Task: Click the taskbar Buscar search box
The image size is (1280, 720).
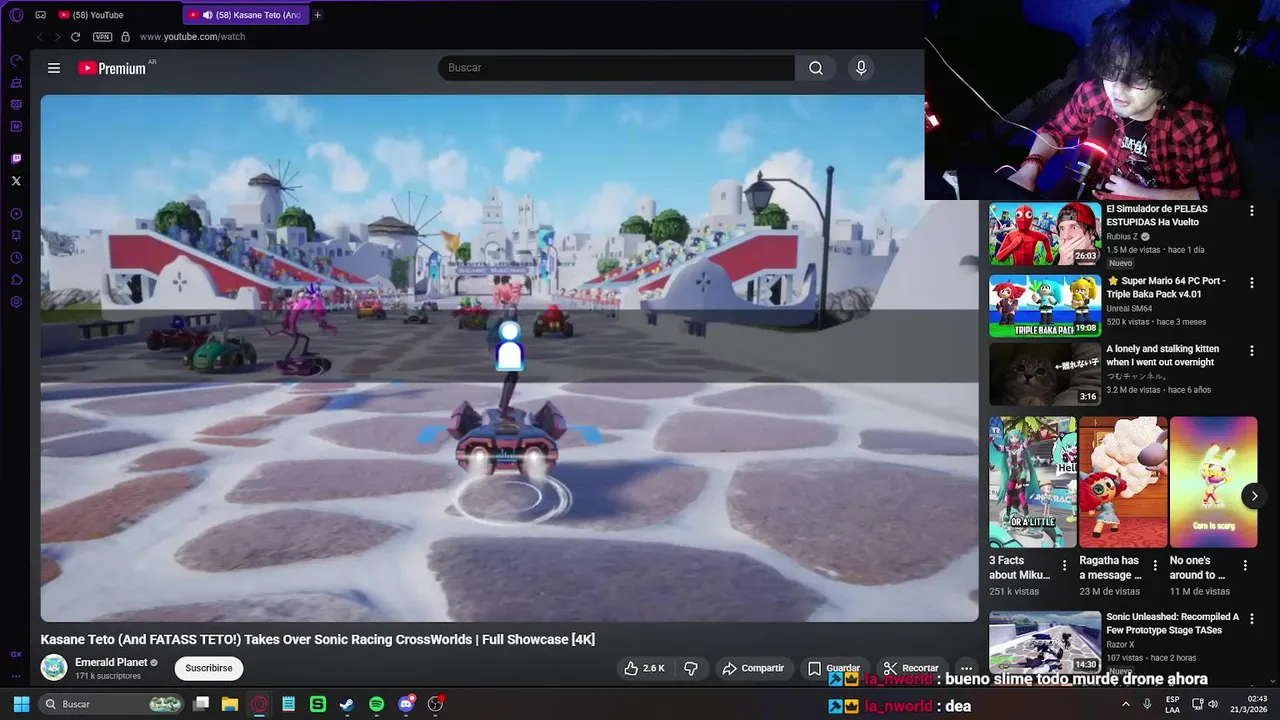Action: coord(113,704)
